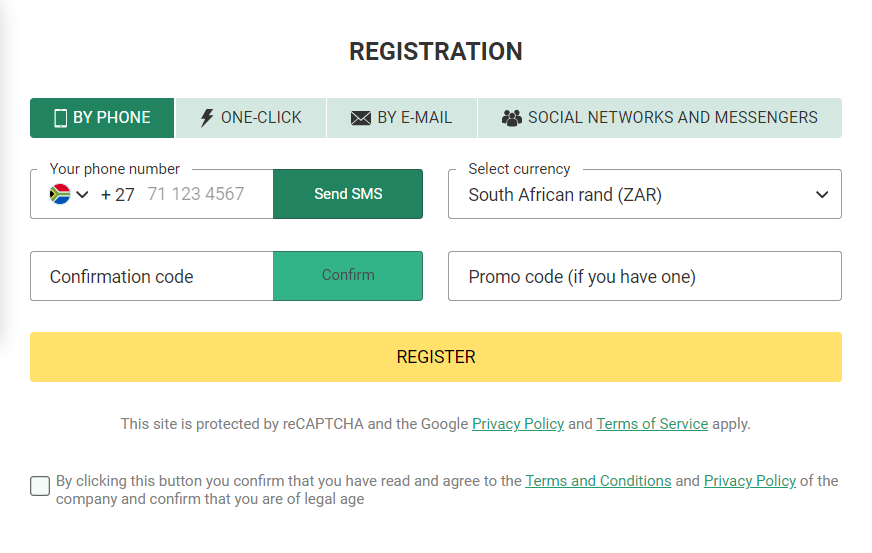This screenshot has height=553, width=872.
Task: Open Google Terms of Service link
Action: 652,424
